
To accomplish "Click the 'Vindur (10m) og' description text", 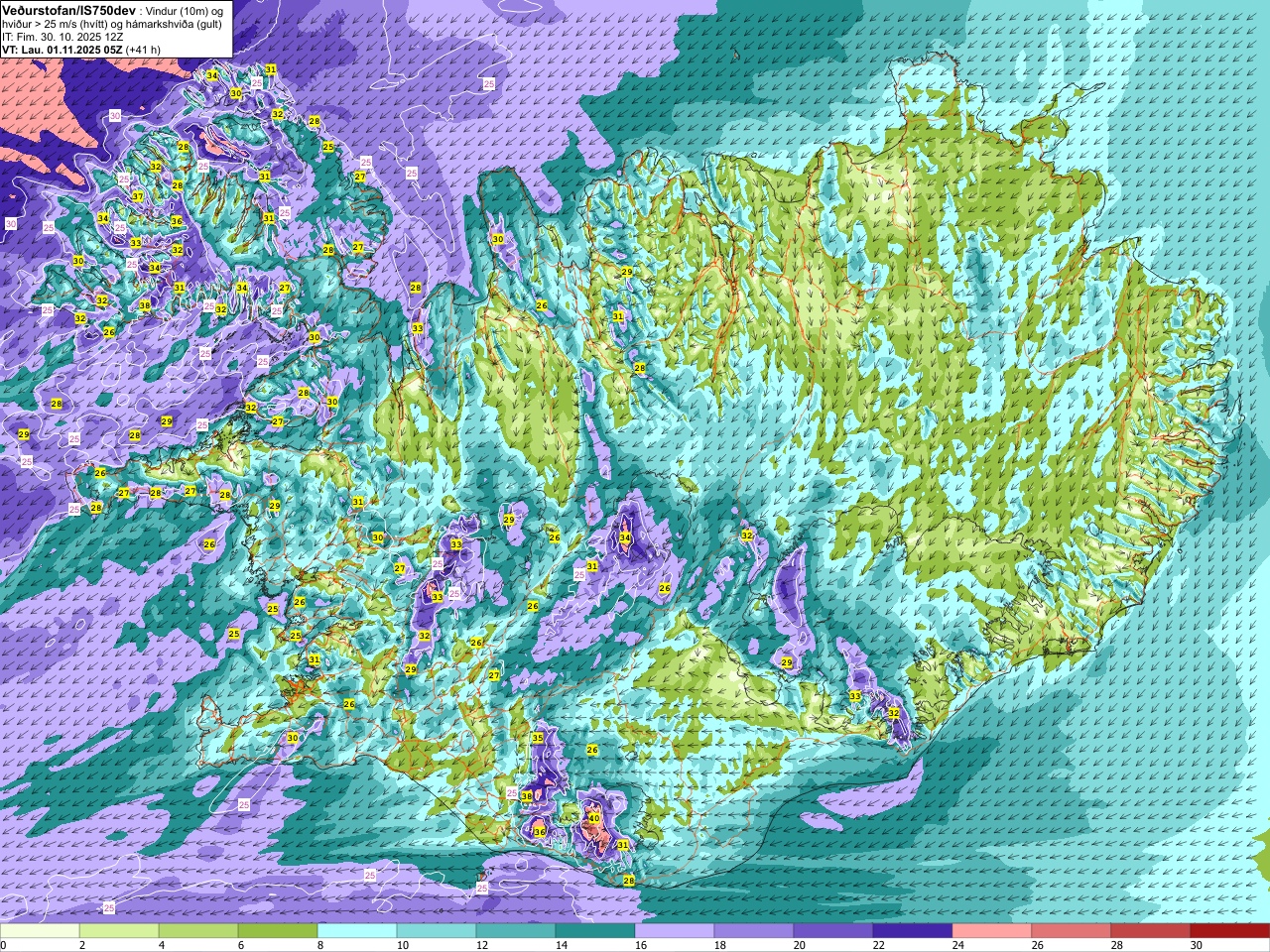I will point(185,10).
